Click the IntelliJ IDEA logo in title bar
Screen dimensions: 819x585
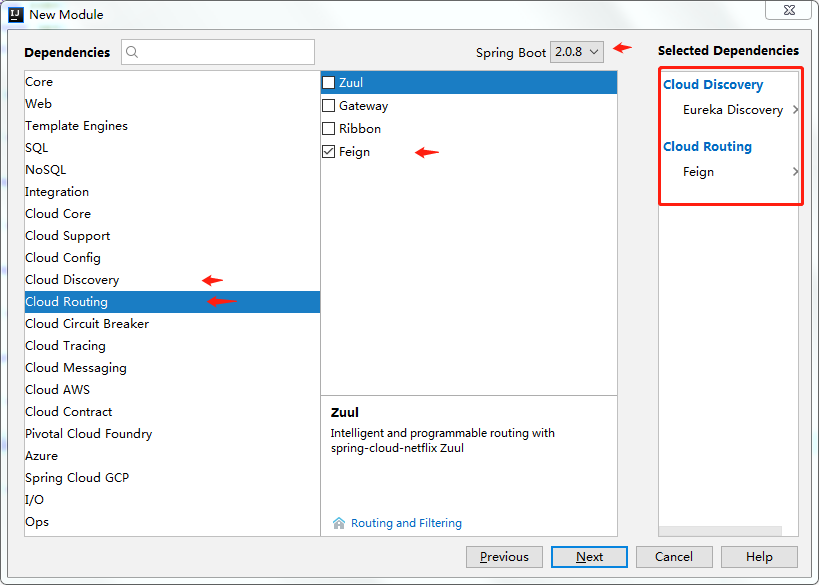(x=16, y=14)
